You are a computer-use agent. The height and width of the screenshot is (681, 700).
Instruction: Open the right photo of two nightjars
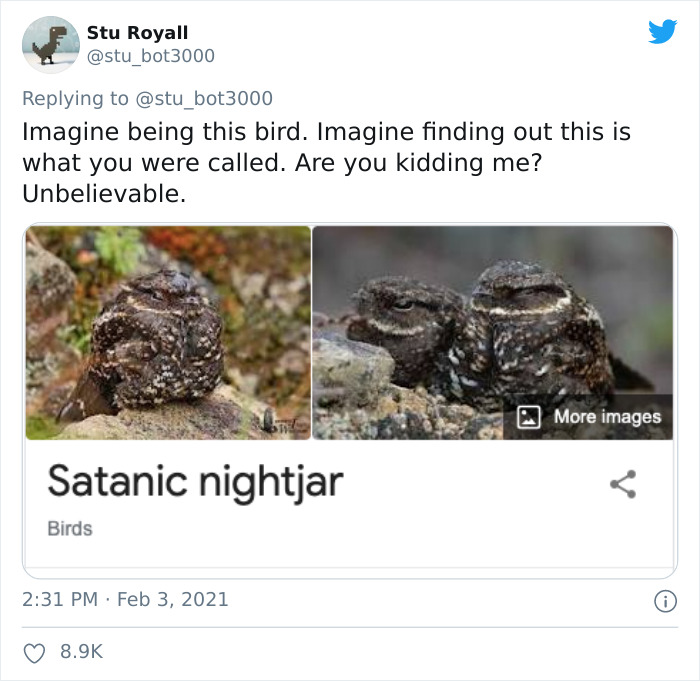coord(493,333)
